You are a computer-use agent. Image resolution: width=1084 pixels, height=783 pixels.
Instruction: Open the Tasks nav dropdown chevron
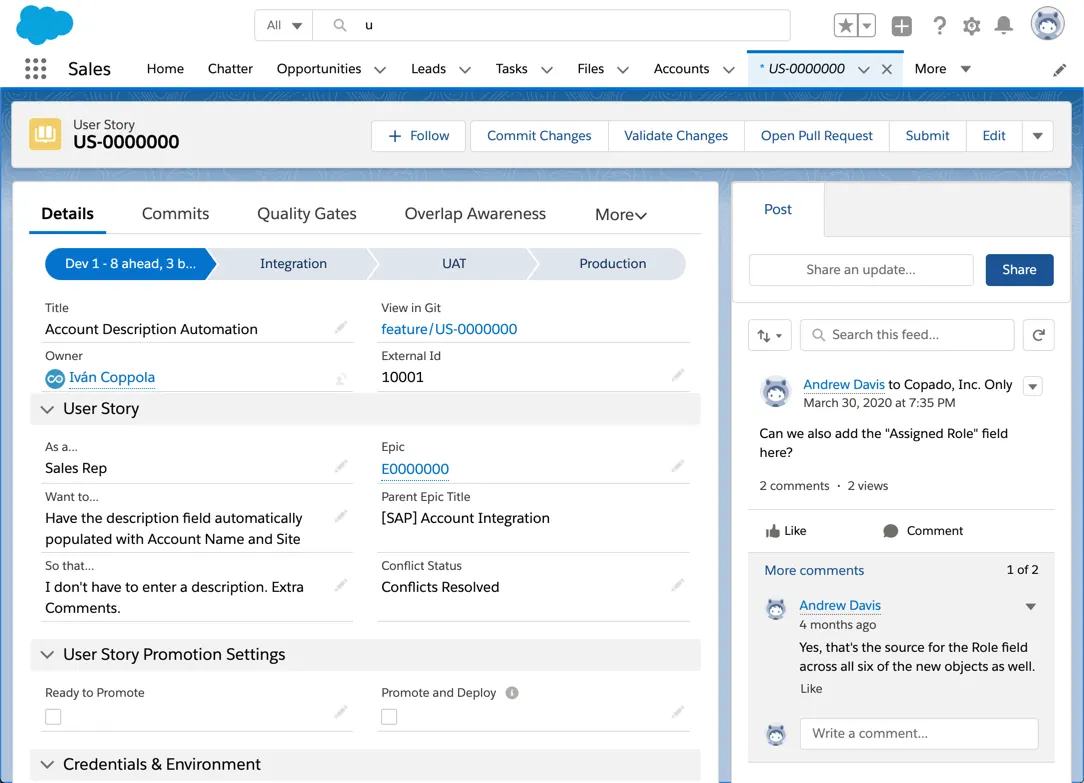point(547,70)
